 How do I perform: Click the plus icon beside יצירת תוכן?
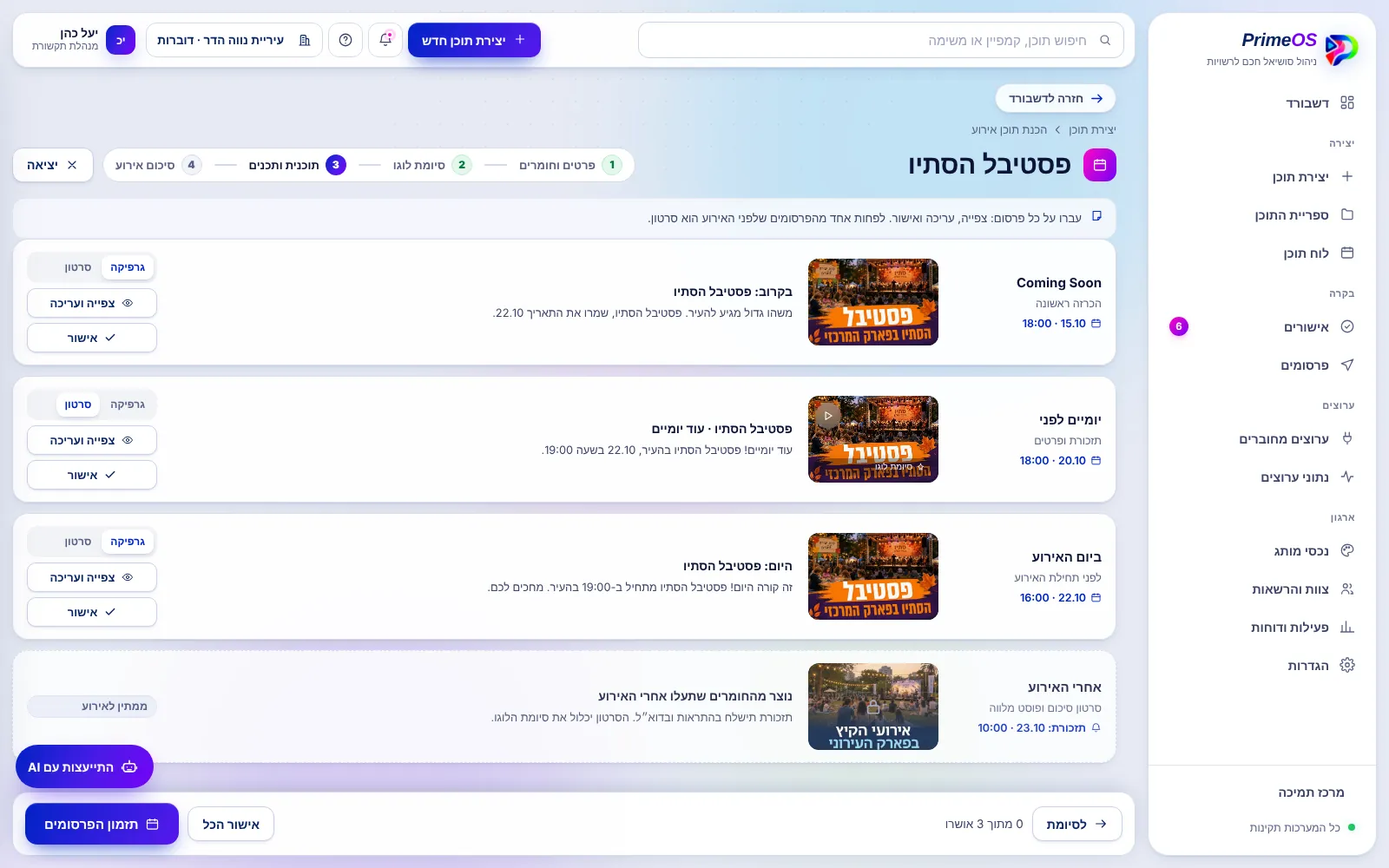tap(1347, 176)
